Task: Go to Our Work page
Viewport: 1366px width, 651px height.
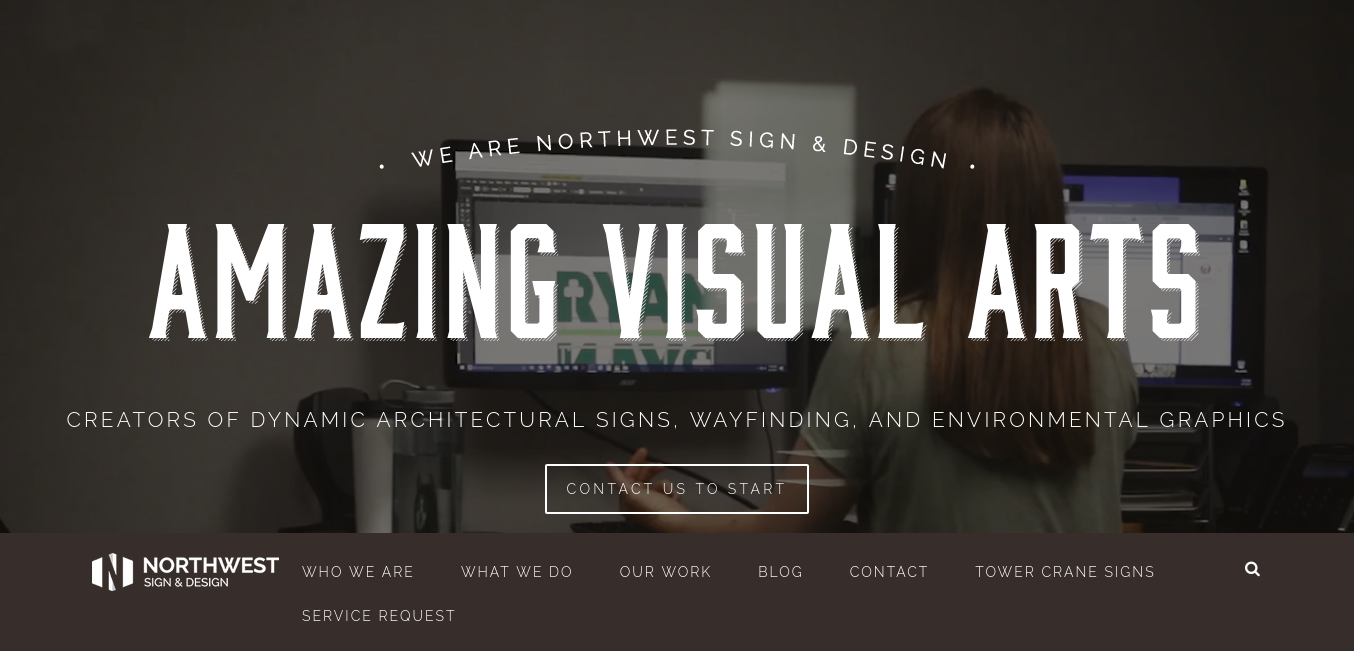Action: (x=665, y=572)
